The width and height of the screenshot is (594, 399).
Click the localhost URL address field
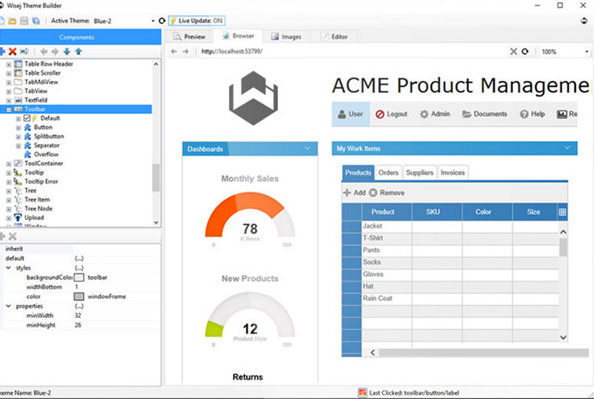tap(352, 52)
